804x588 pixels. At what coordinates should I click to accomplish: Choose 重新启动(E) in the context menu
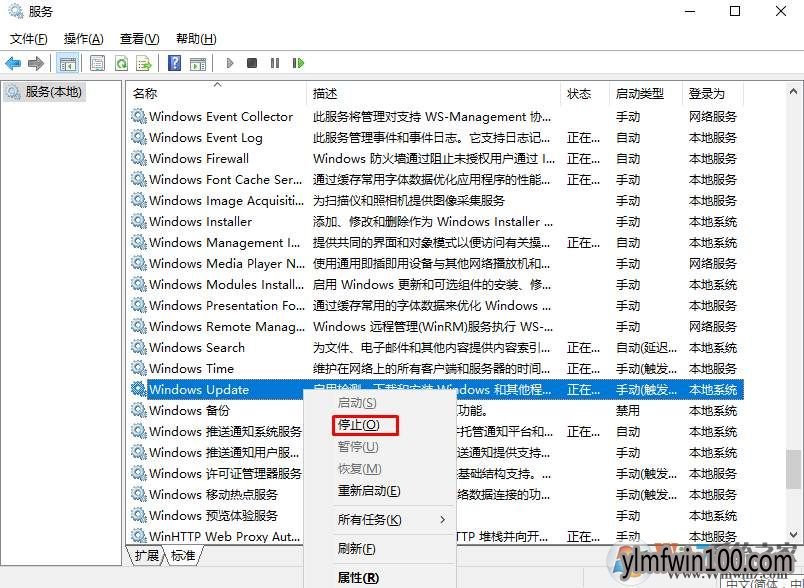[x=369, y=491]
